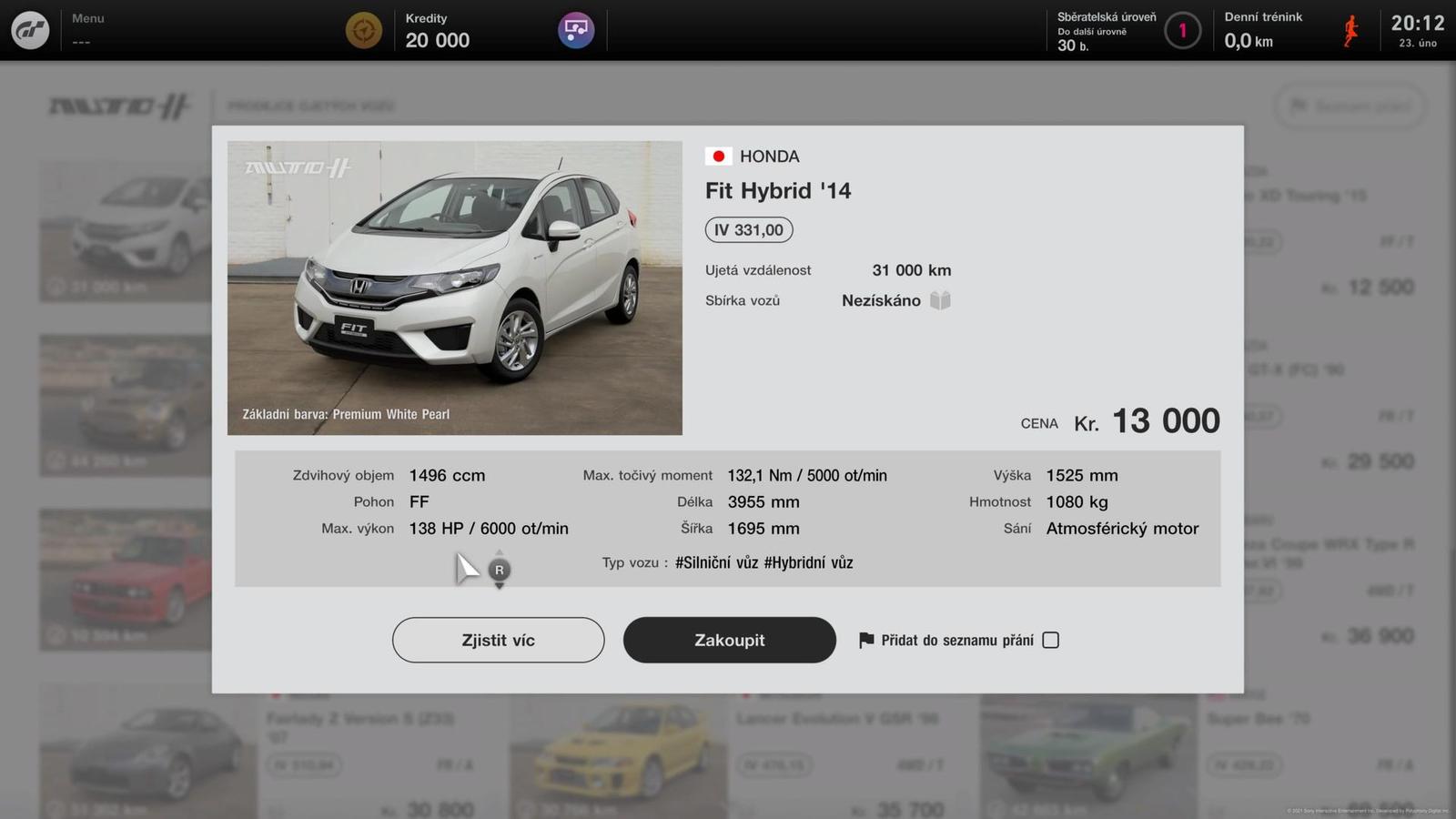Click the collector level 1 circle badge
Image resolution: width=1456 pixels, height=819 pixels.
click(x=1182, y=31)
